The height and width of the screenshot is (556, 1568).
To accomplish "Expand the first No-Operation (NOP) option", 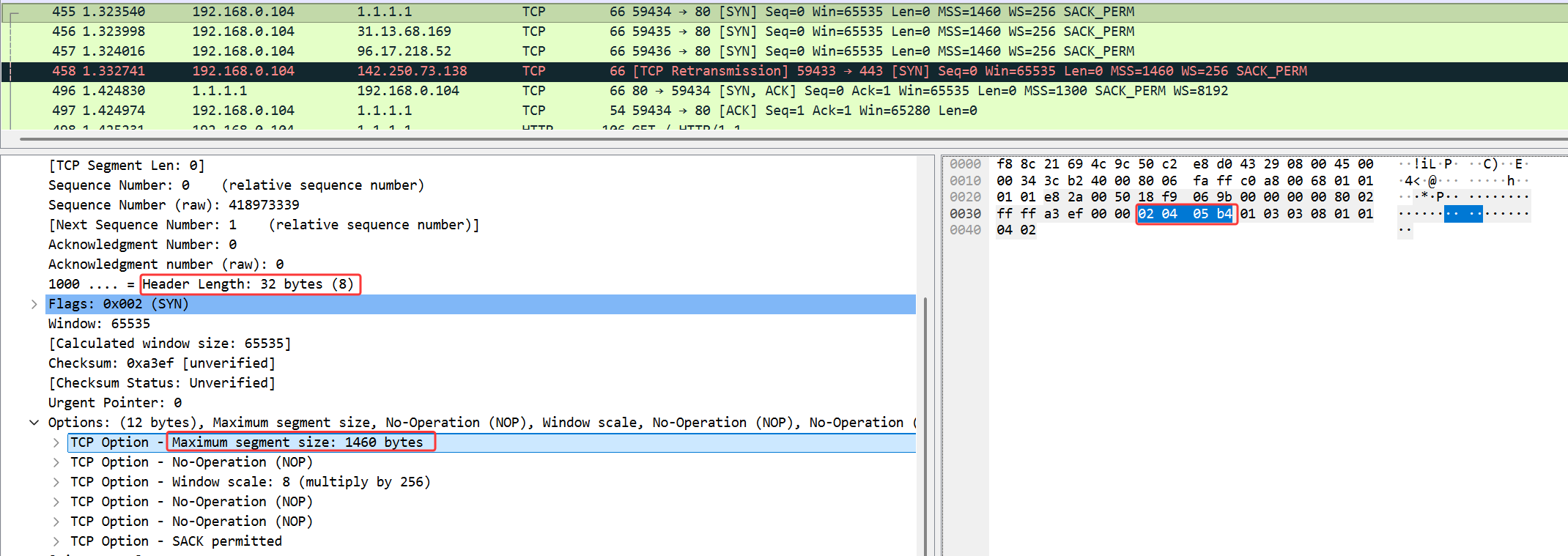I will (x=56, y=462).
